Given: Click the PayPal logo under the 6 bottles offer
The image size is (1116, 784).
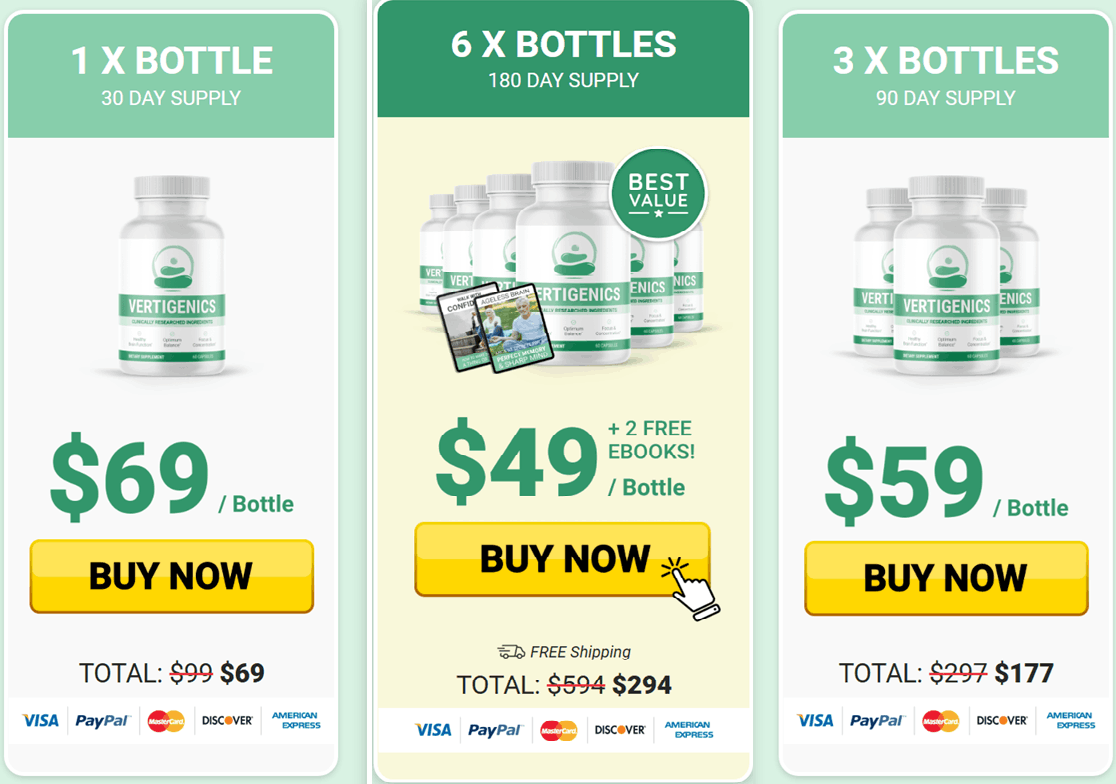Looking at the screenshot, I should click(495, 730).
